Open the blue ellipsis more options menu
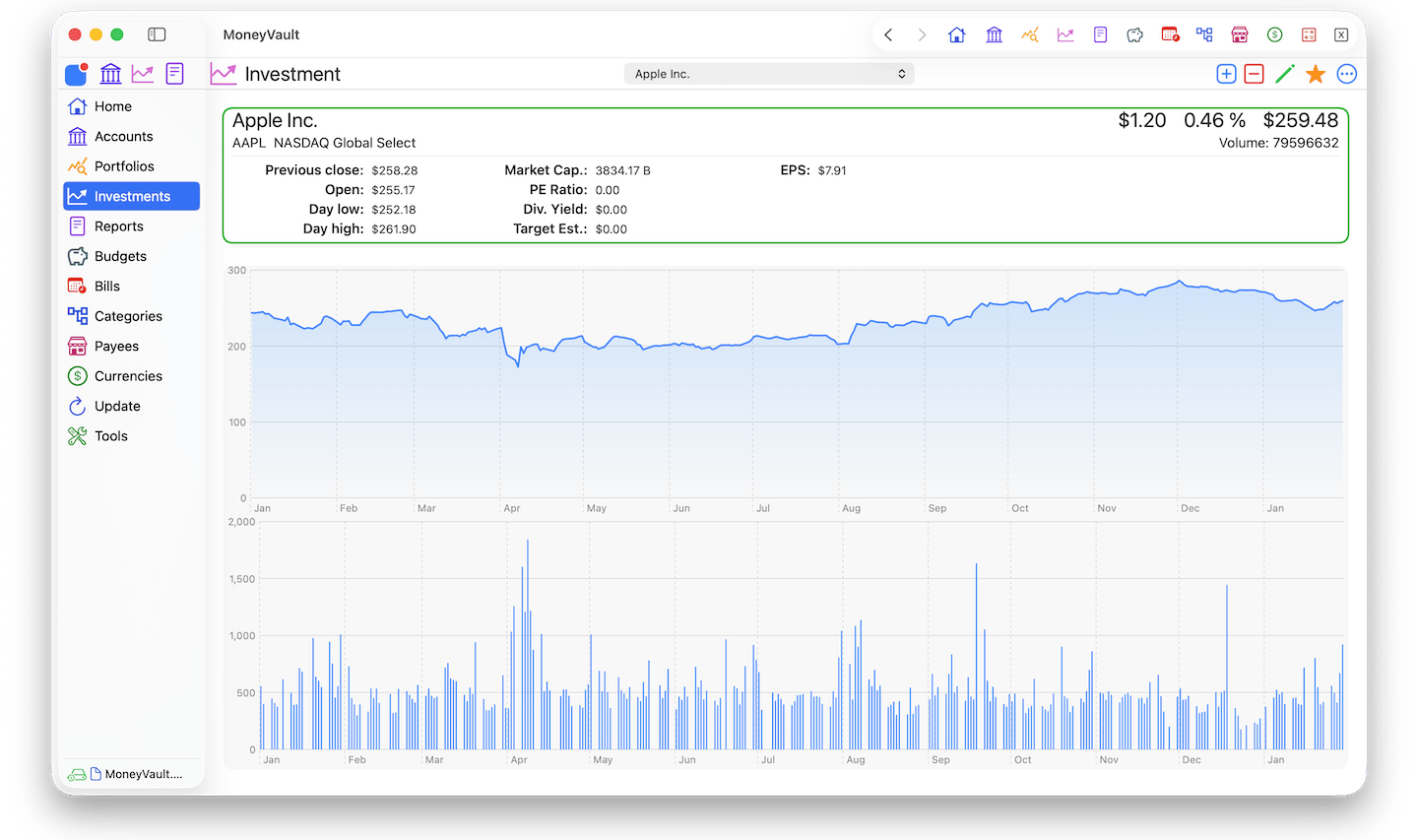 pos(1347,74)
